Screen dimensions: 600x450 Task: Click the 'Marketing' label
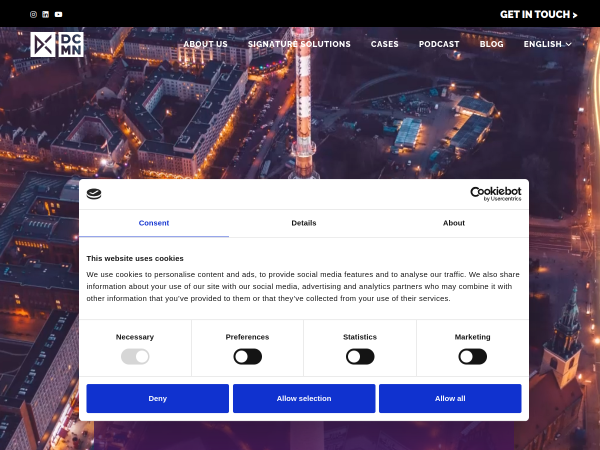pos(472,337)
